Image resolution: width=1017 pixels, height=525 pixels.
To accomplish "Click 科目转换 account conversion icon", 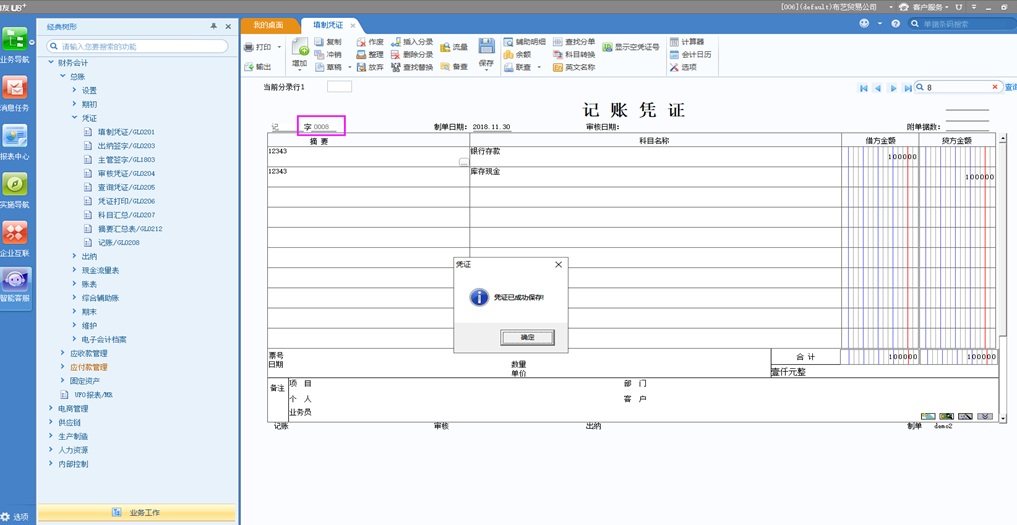I will tap(558, 55).
